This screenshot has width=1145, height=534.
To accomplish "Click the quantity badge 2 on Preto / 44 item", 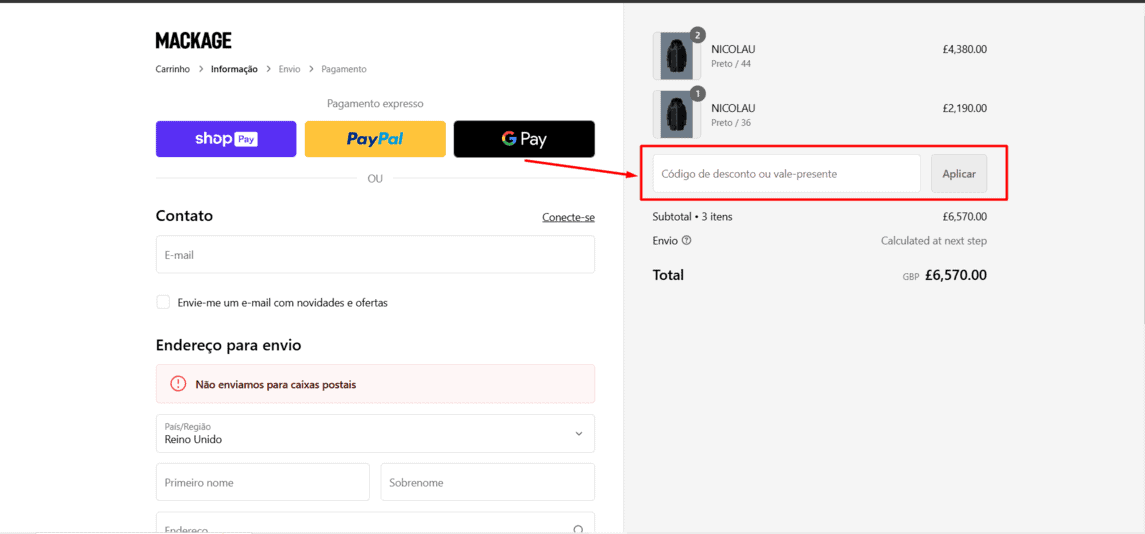I will [x=697, y=34].
